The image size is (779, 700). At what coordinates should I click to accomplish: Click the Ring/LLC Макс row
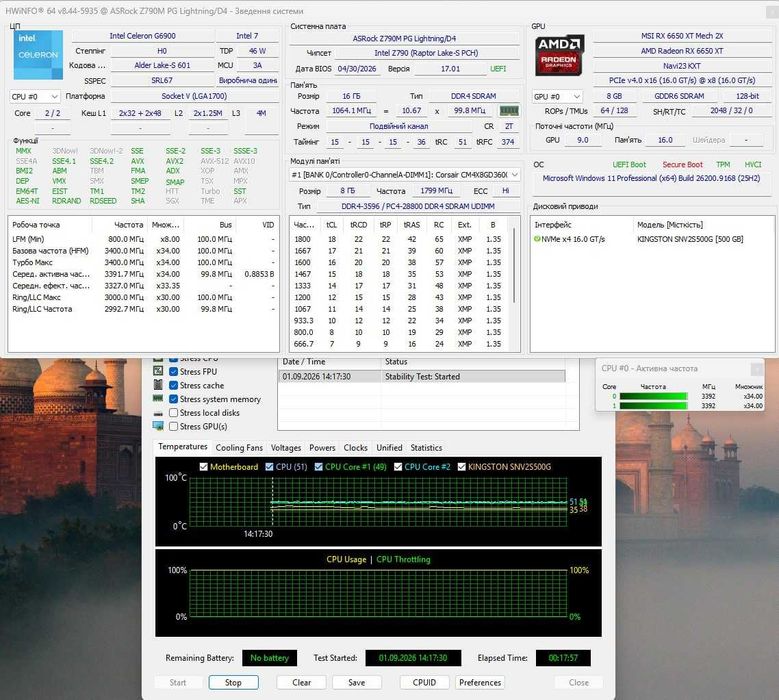click(x=143, y=297)
